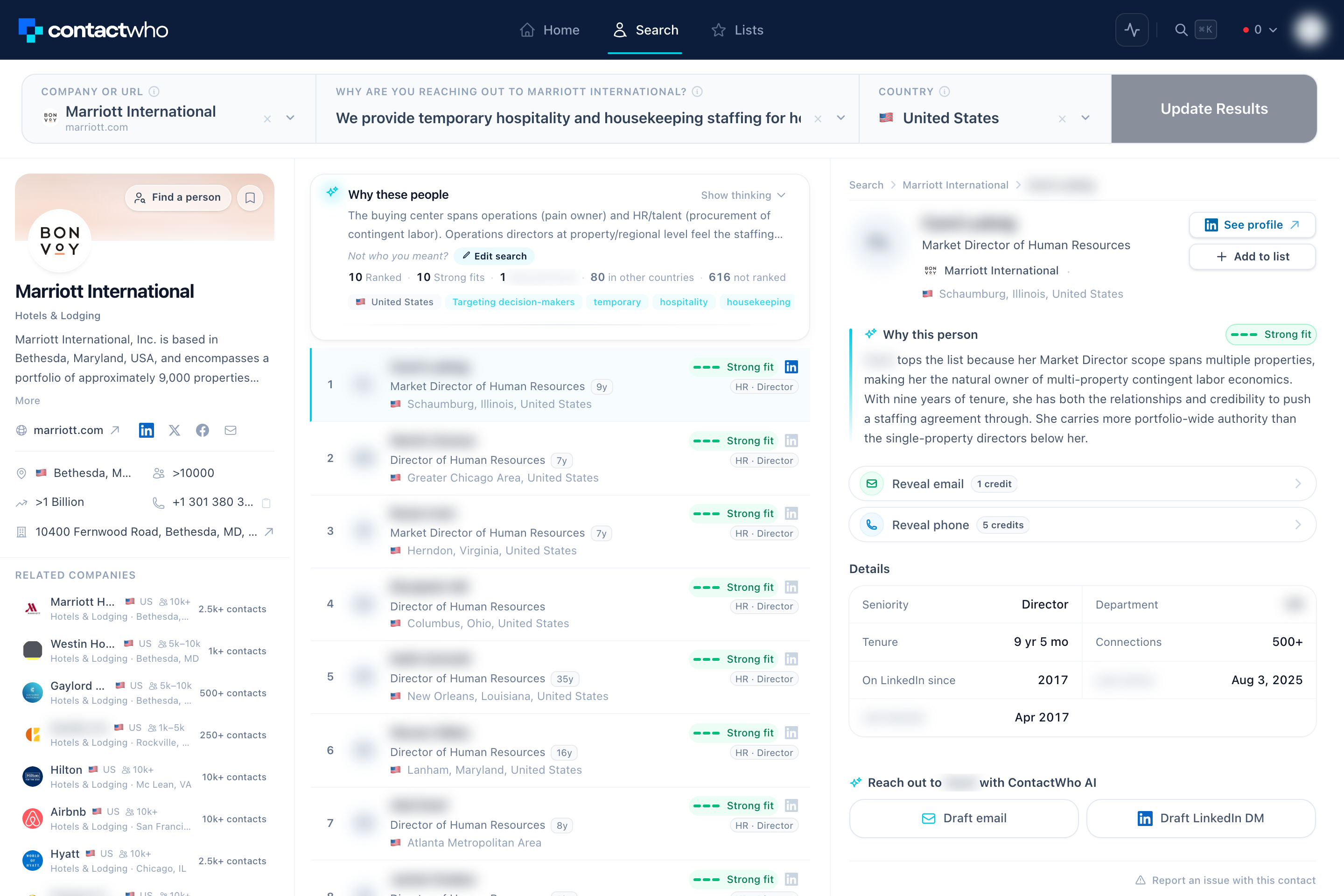Expand the Reveal email row
Viewport: 1344px width, 896px height.
point(1082,484)
